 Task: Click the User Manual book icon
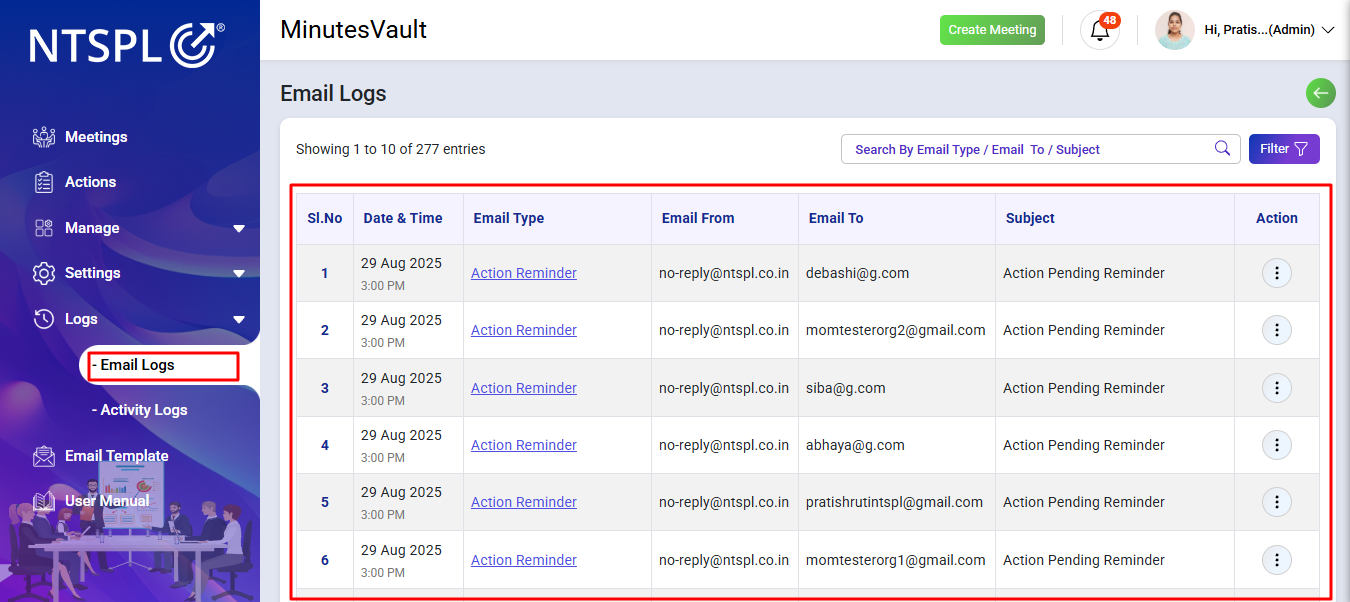coord(43,501)
